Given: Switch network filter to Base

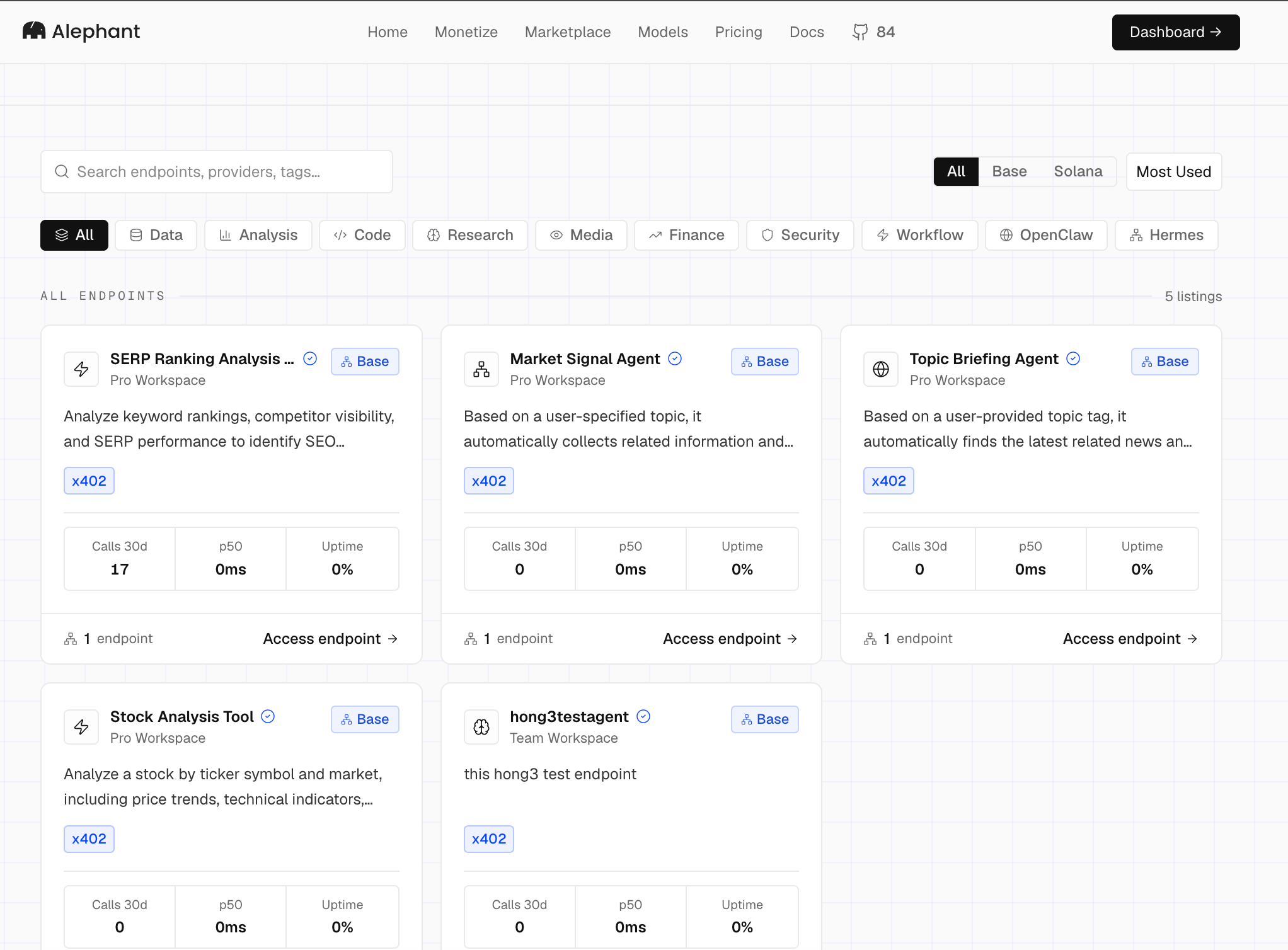Looking at the screenshot, I should 1009,171.
